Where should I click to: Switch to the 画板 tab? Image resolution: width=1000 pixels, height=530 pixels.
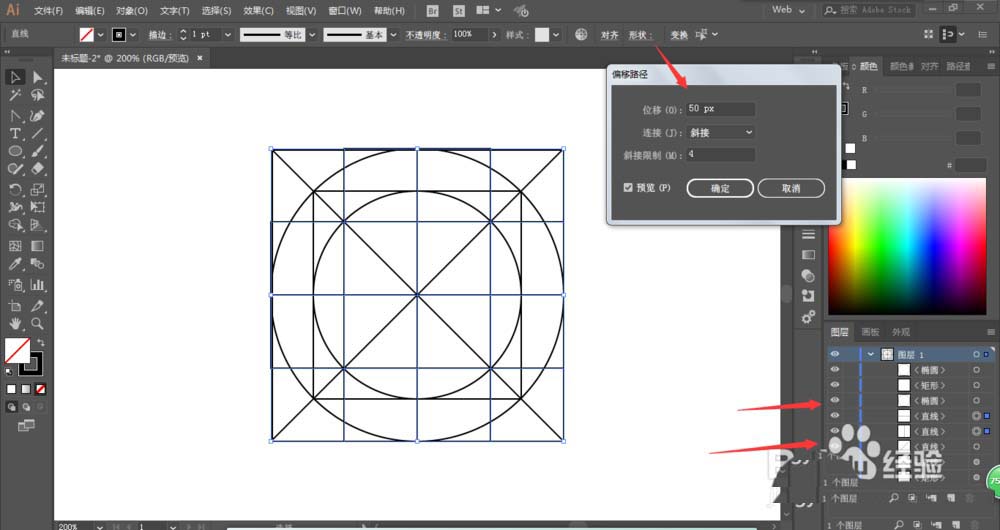click(x=870, y=332)
